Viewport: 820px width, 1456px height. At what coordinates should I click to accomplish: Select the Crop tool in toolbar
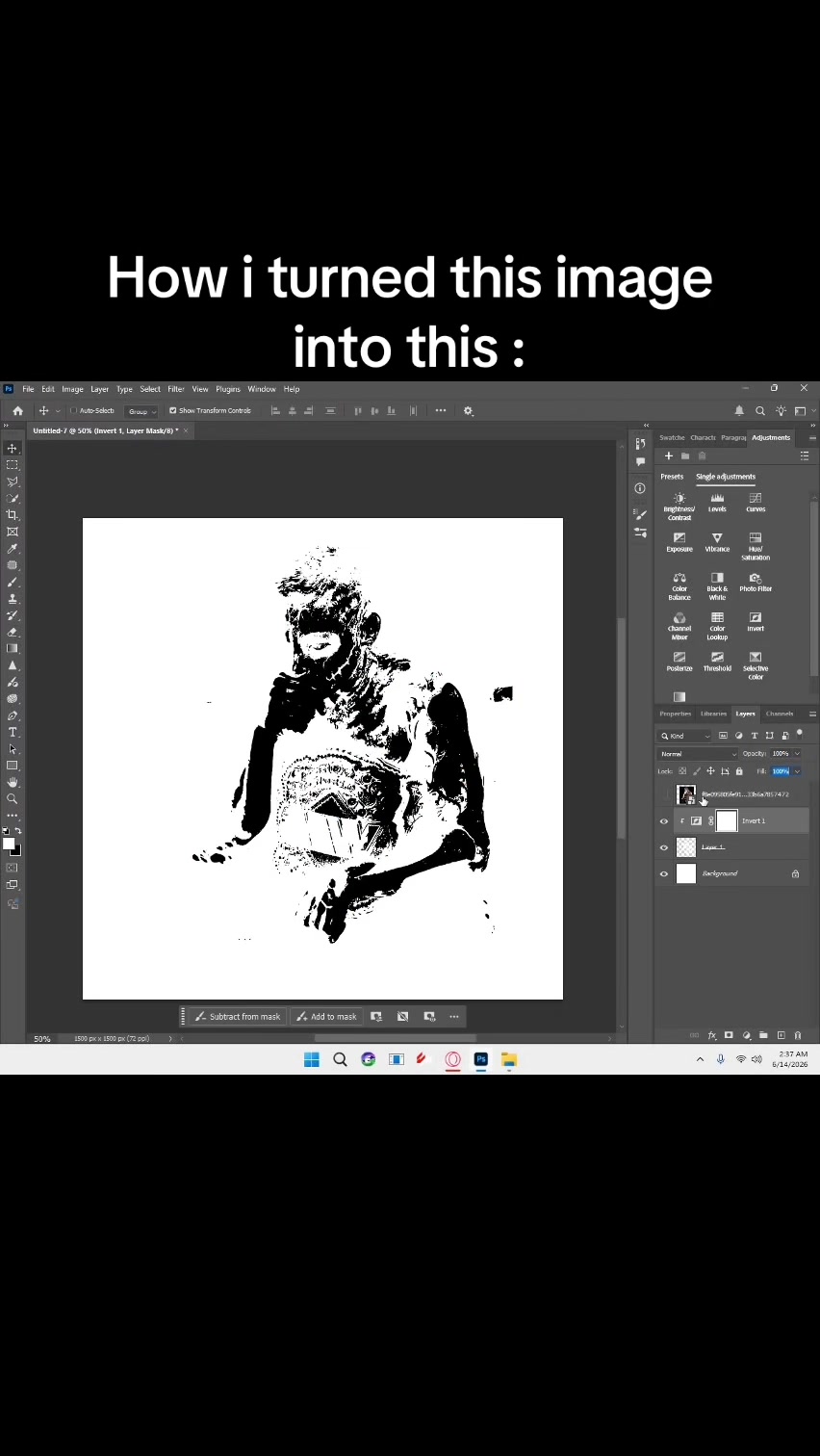pos(13,515)
